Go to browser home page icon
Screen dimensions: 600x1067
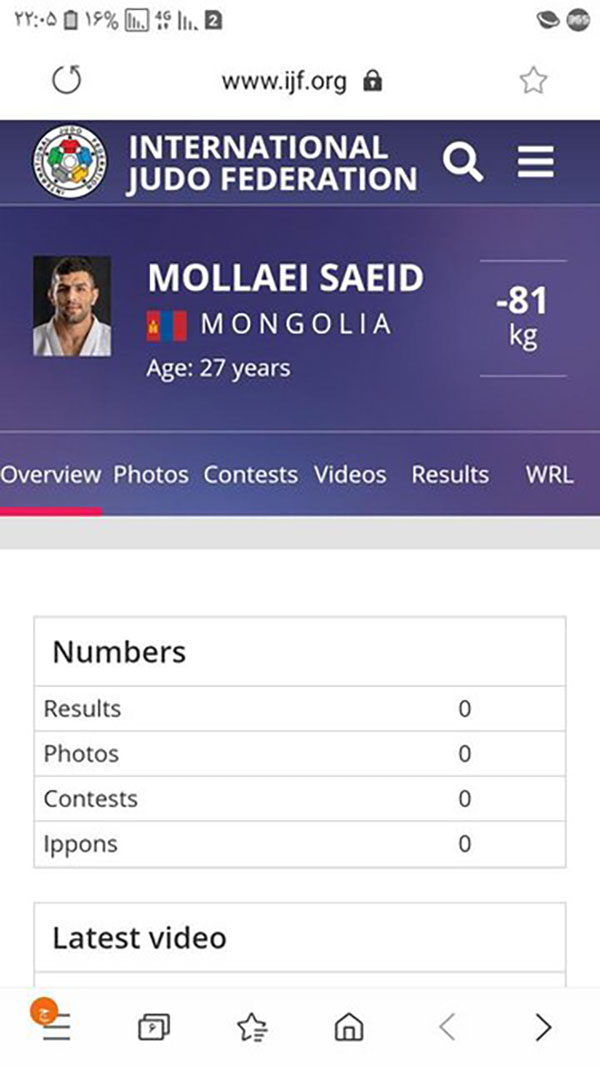(349, 1027)
